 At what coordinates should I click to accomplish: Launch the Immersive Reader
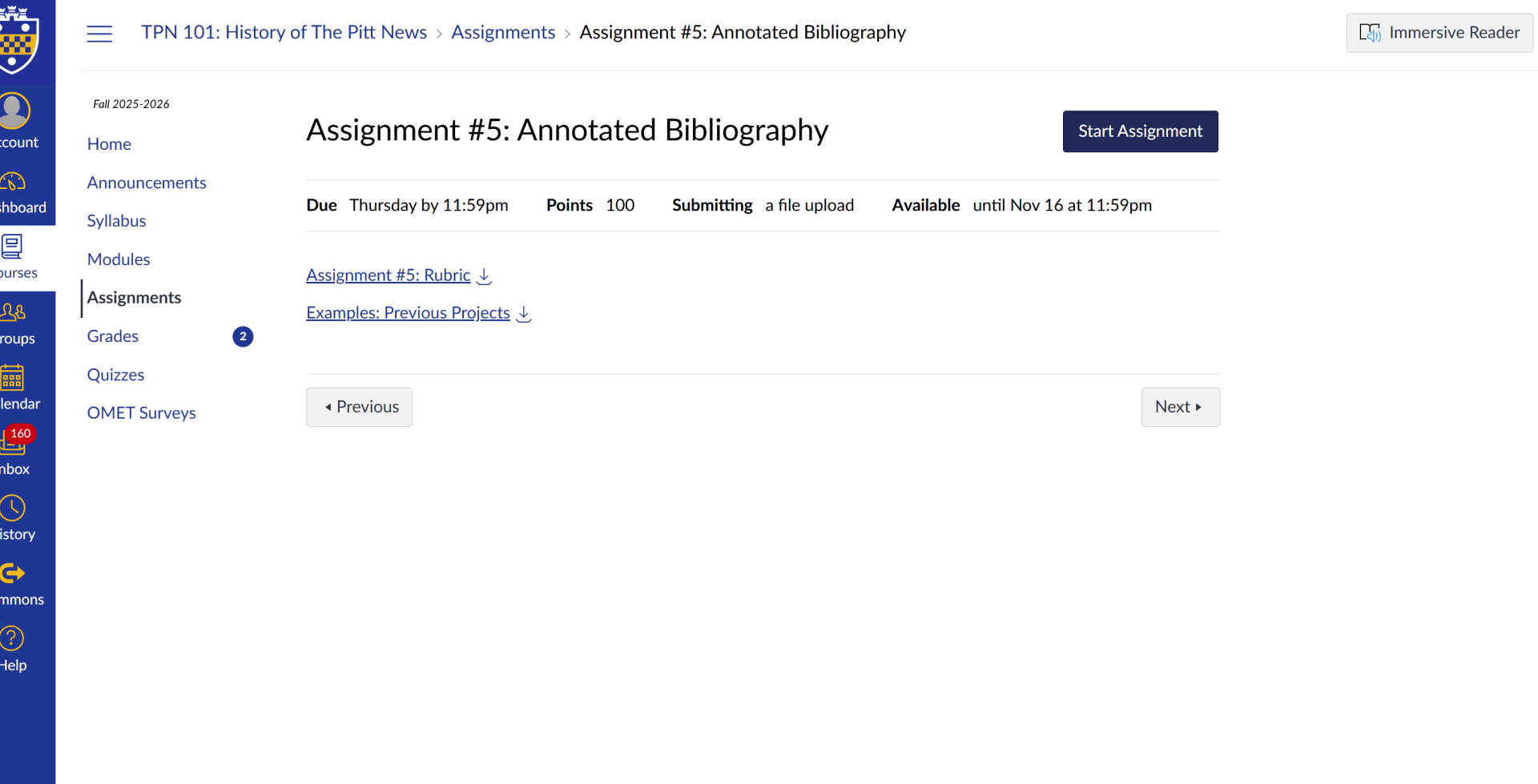point(1439,33)
